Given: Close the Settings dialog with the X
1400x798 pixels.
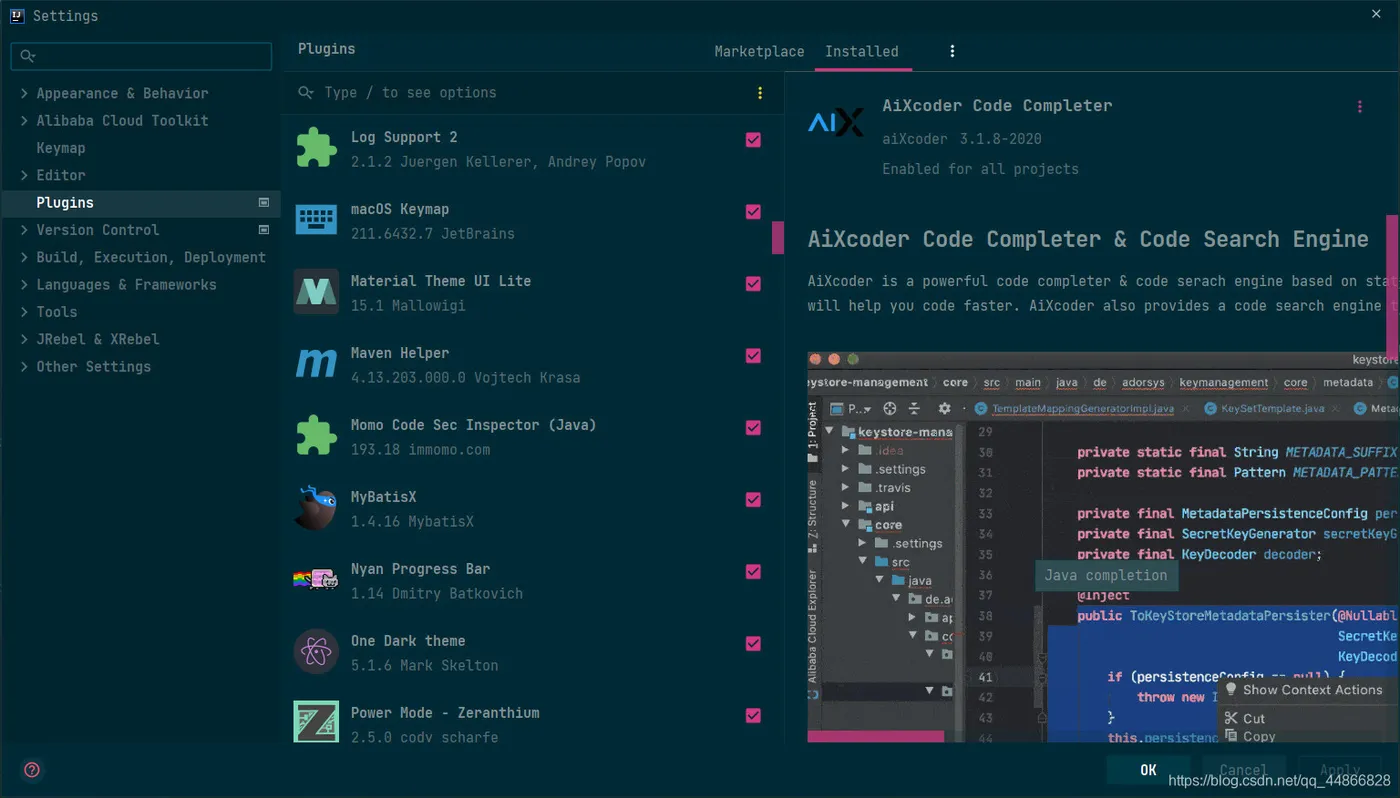Looking at the screenshot, I should click(x=1378, y=12).
